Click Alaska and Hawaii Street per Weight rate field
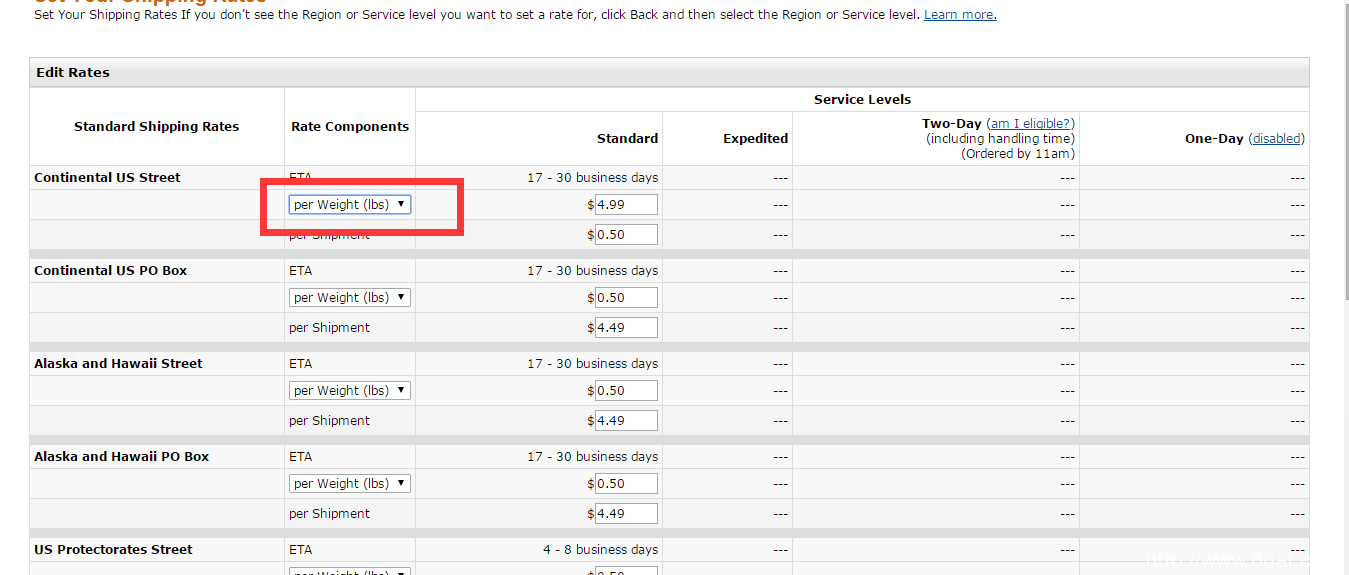Viewport: 1349px width, 575px height. (626, 390)
